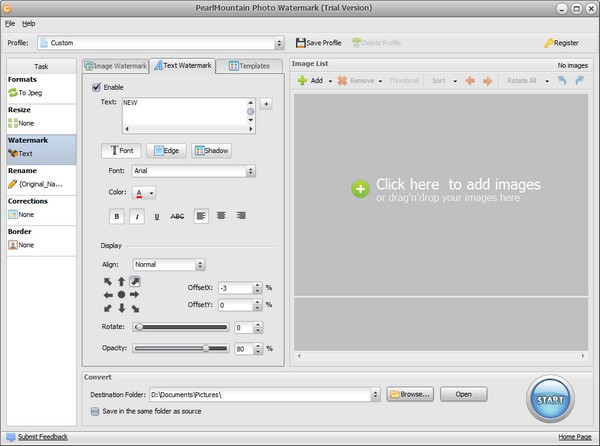Toggle bold text formatting
Screen dimensions: 600x446
pyautogui.click(x=116, y=216)
